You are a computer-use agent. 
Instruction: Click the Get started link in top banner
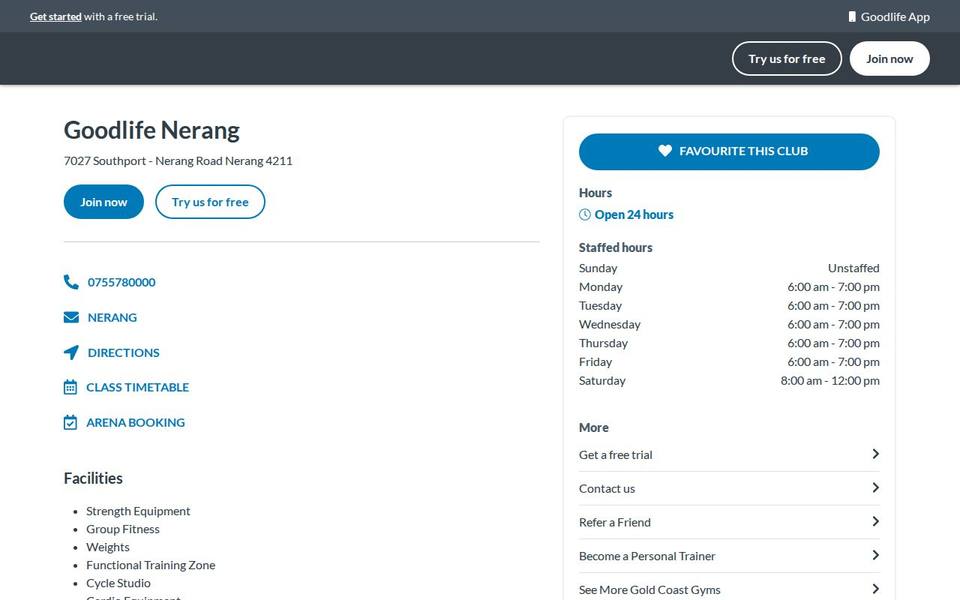pos(56,17)
